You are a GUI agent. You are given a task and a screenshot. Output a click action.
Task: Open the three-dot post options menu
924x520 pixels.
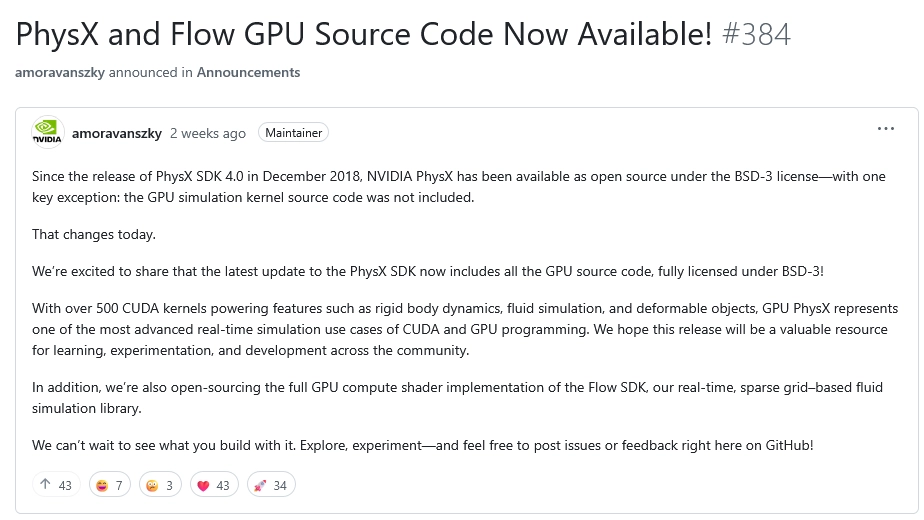click(x=885, y=129)
